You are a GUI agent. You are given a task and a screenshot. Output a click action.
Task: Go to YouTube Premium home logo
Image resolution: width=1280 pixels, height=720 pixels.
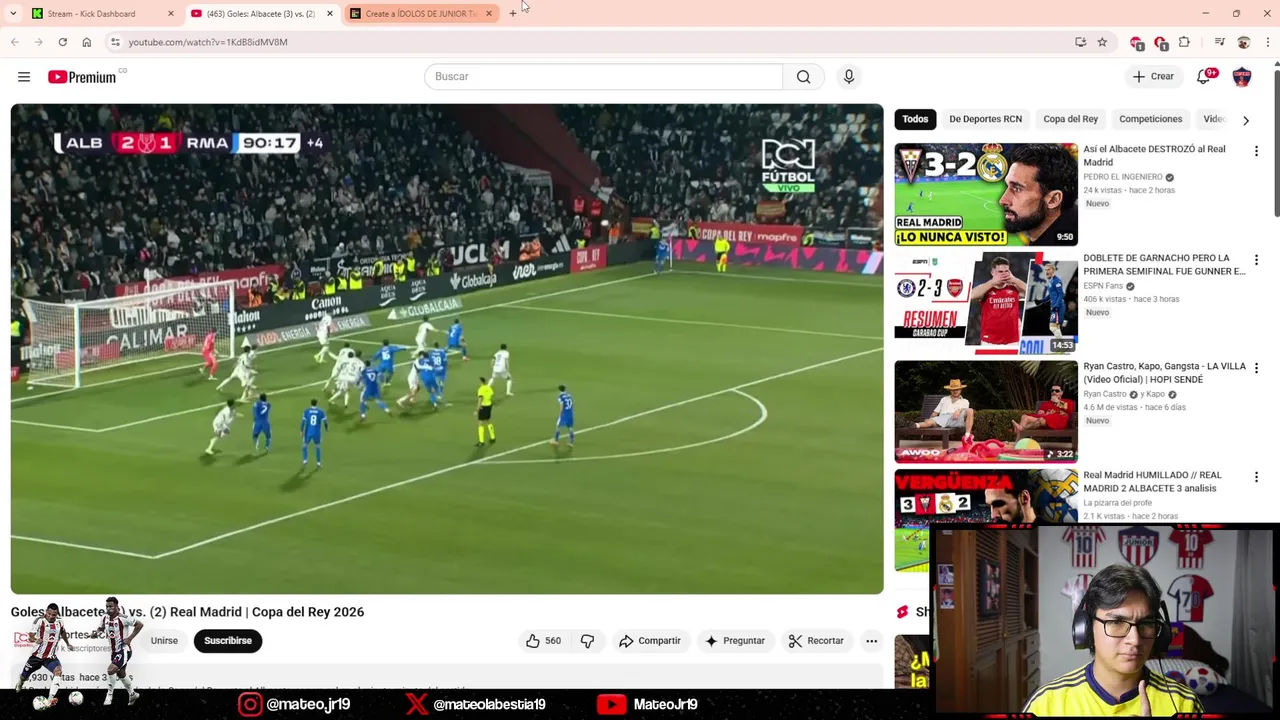click(x=82, y=77)
